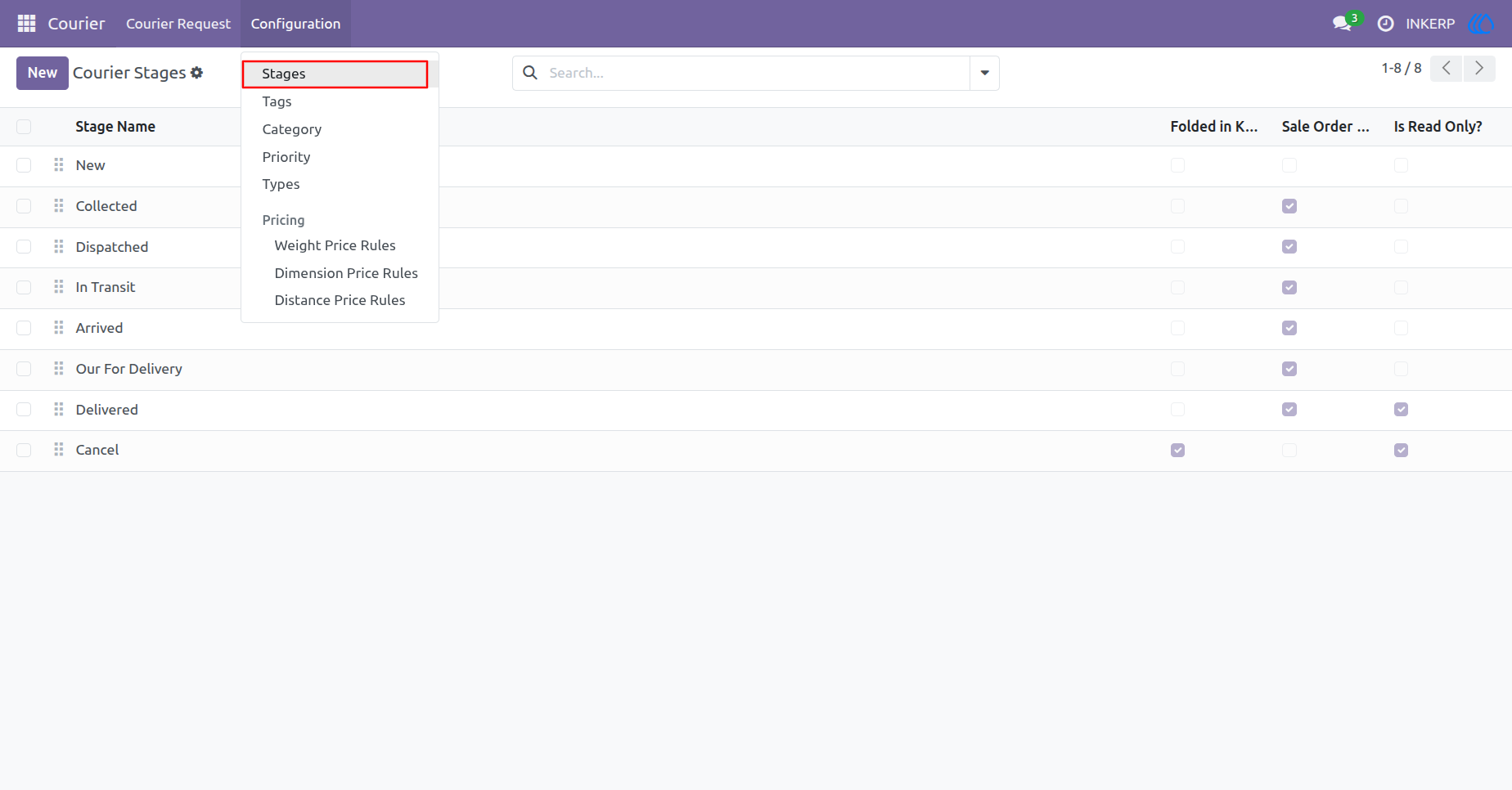Choose the Tags menu entry
Image resolution: width=1512 pixels, height=790 pixels.
point(277,101)
